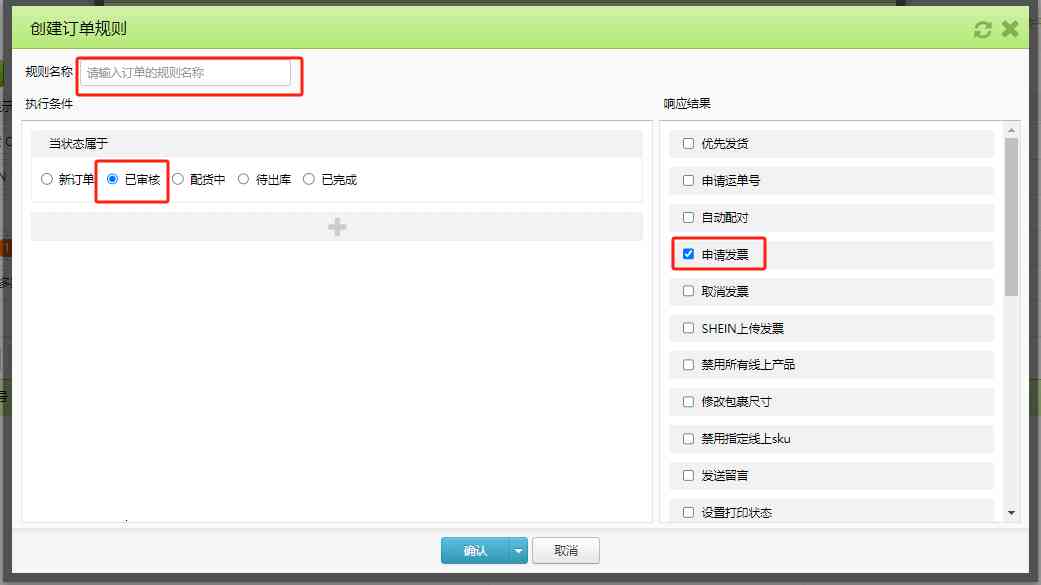The image size is (1041, 585).
Task: Enable 取消发票 checkbox
Action: [688, 291]
